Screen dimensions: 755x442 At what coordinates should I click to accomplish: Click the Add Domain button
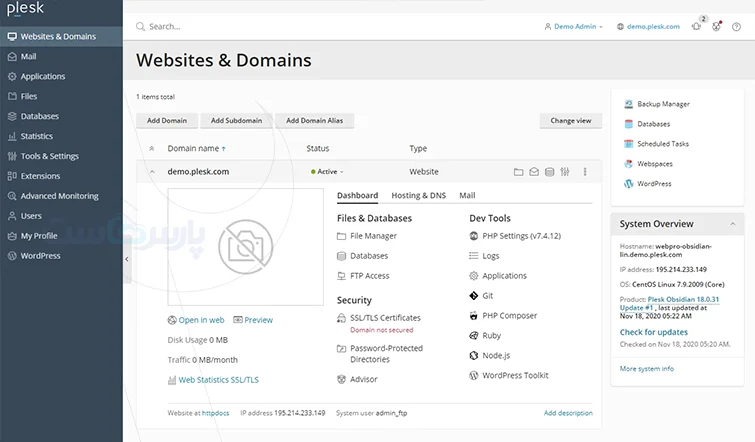click(x=167, y=121)
